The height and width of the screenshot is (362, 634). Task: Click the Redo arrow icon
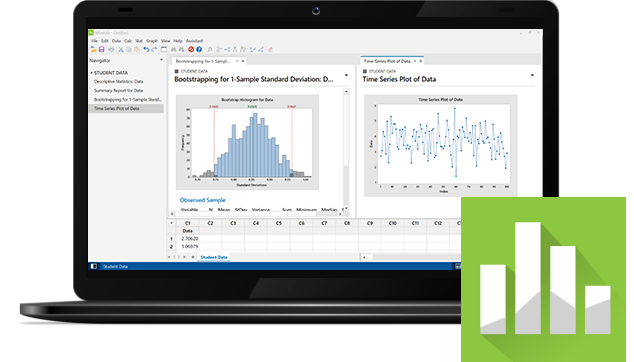(x=154, y=49)
